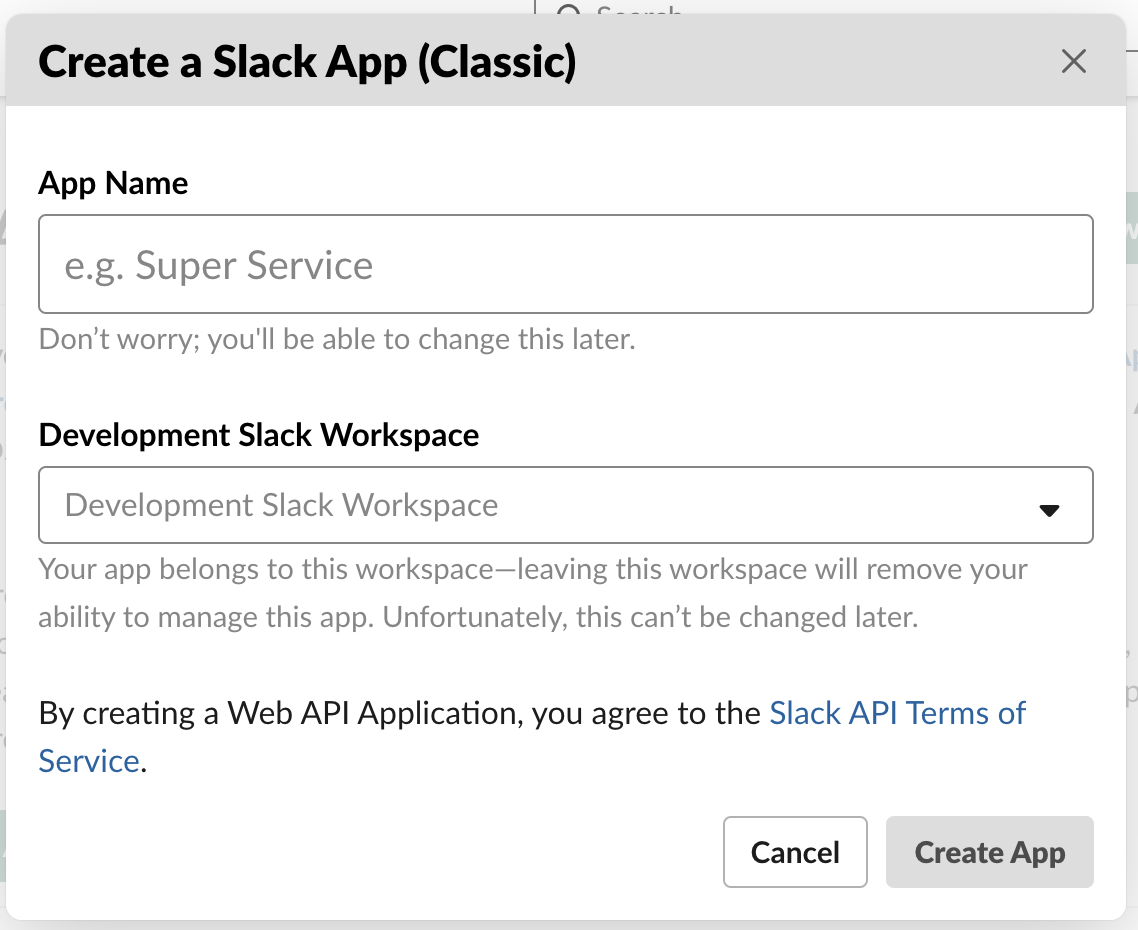Click the App Name label
Viewport: 1138px width, 930px height.
pyautogui.click(x=113, y=183)
